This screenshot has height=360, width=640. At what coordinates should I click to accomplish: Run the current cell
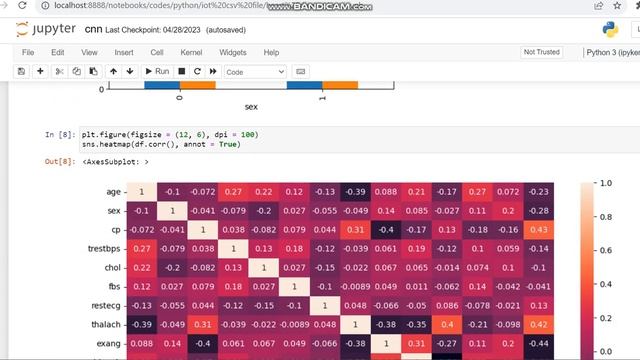(x=157, y=71)
